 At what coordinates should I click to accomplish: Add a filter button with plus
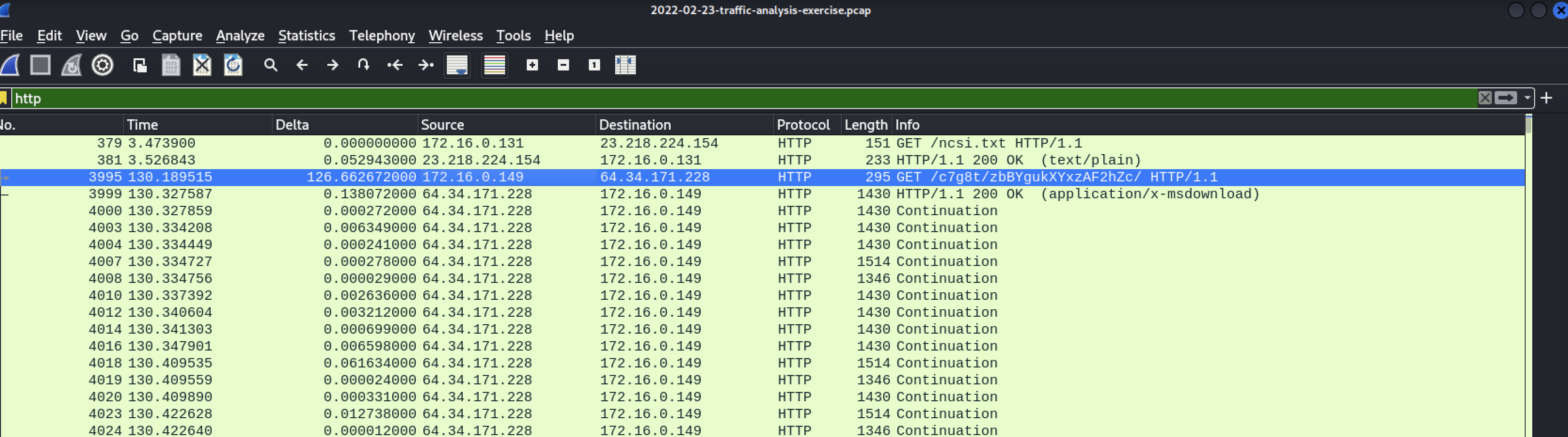tap(1546, 99)
